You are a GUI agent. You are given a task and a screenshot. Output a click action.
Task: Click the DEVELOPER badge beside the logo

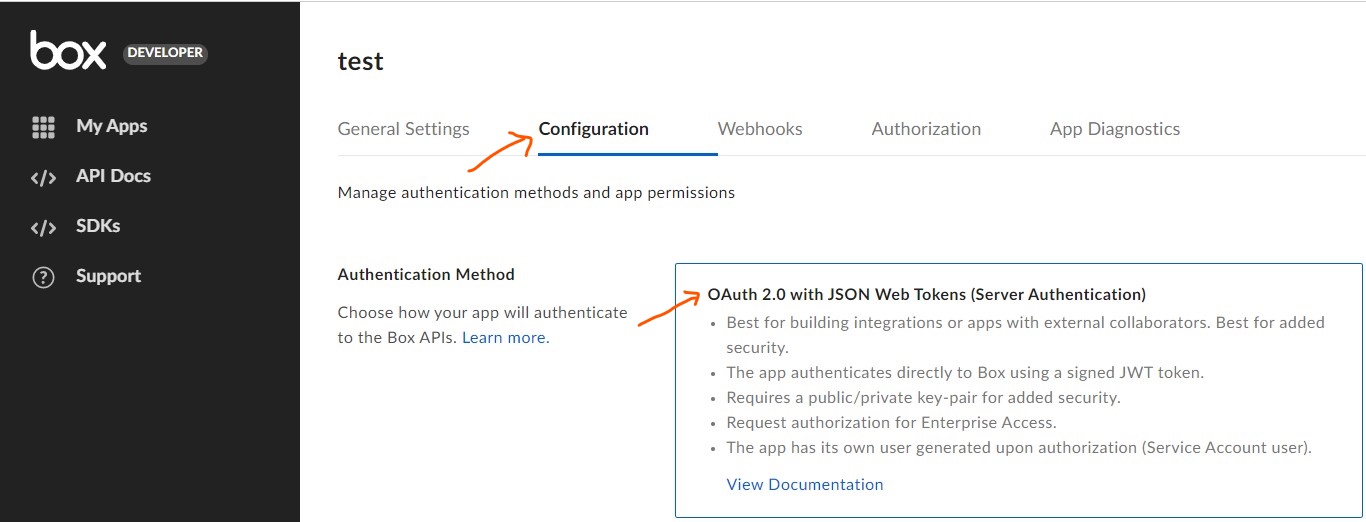(x=165, y=53)
